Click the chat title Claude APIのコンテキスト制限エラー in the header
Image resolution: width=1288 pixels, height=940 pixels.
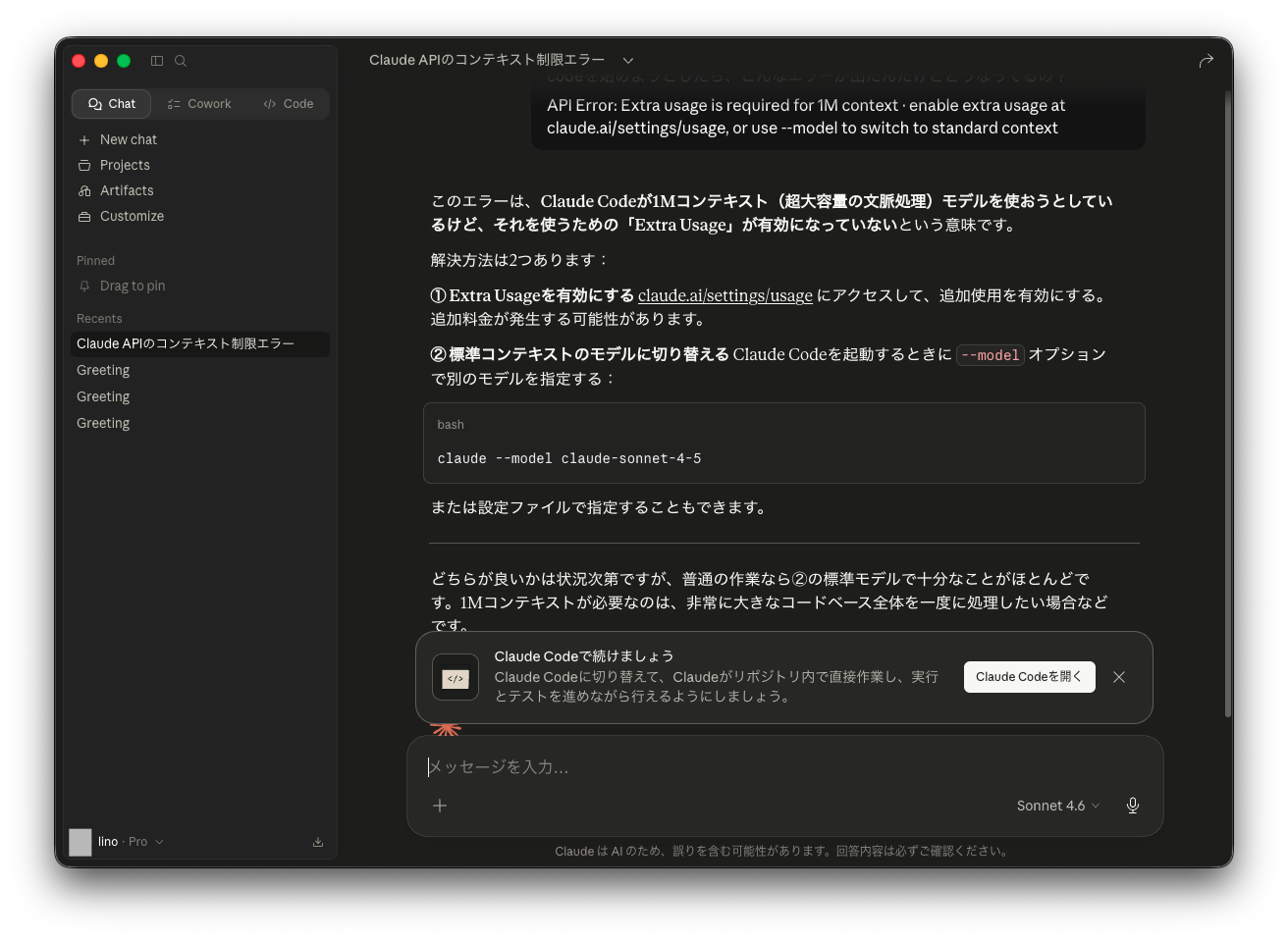(487, 61)
